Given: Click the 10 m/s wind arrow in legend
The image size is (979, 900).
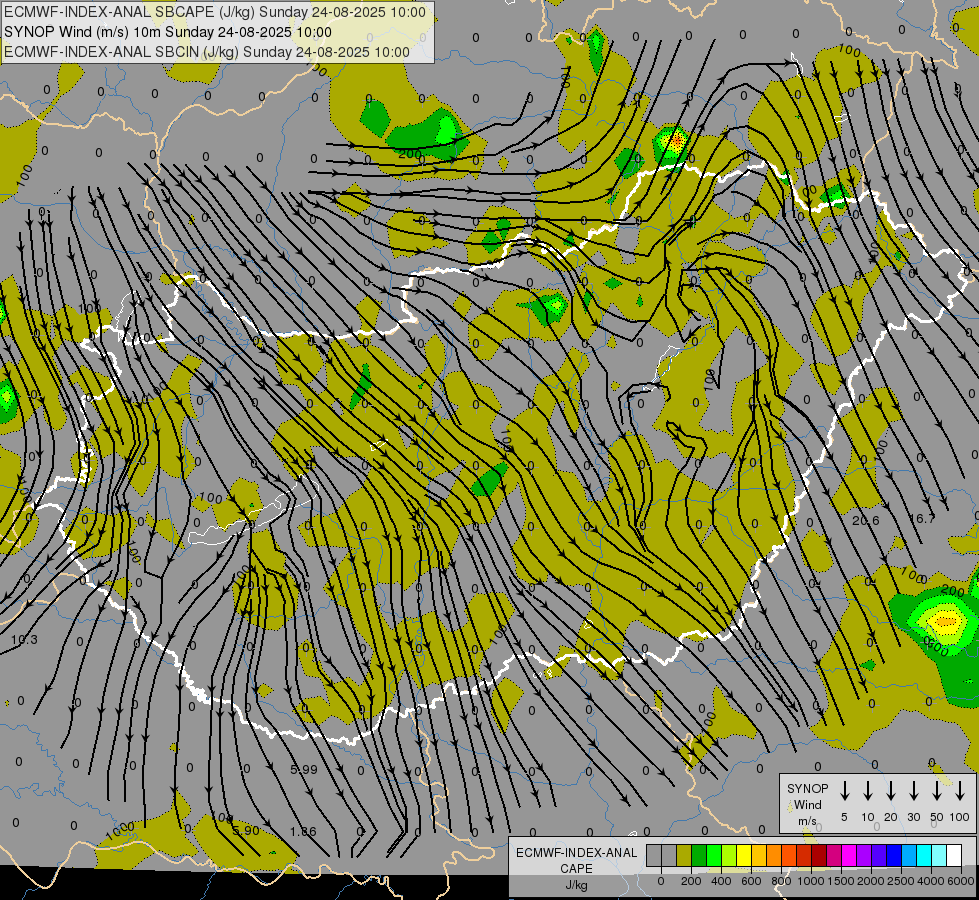Looking at the screenshot, I should click(868, 791).
